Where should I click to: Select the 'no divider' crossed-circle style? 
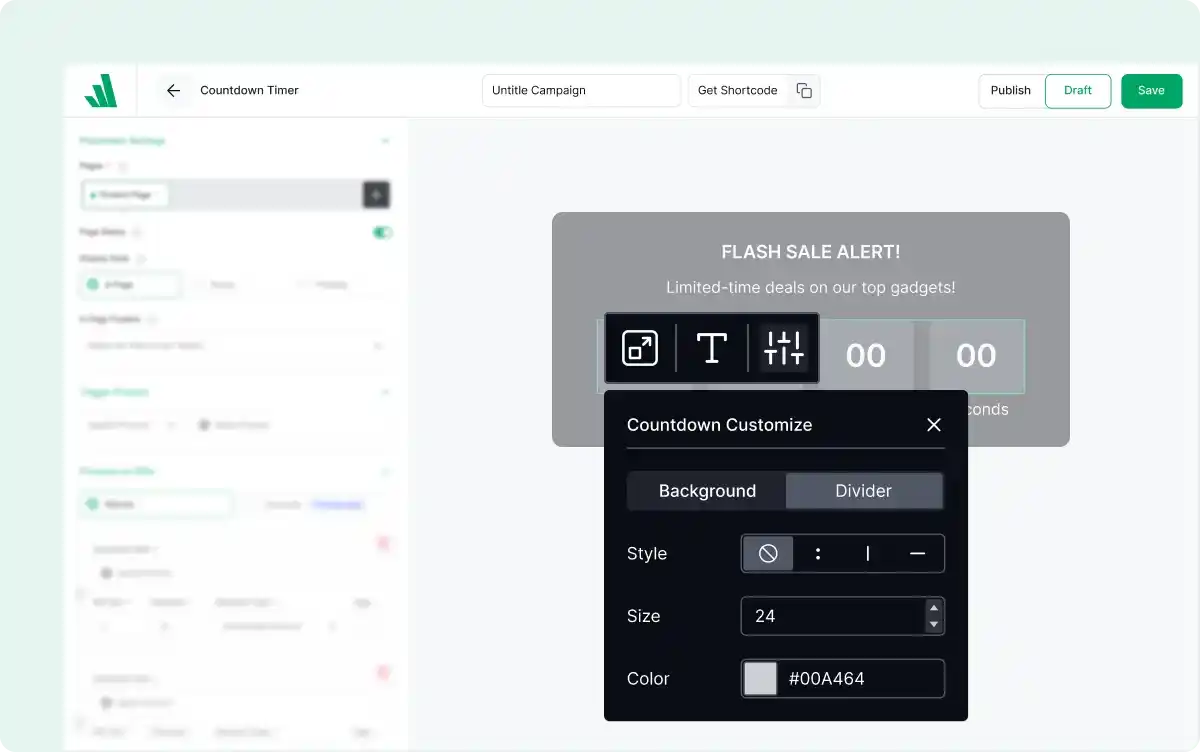coord(767,553)
